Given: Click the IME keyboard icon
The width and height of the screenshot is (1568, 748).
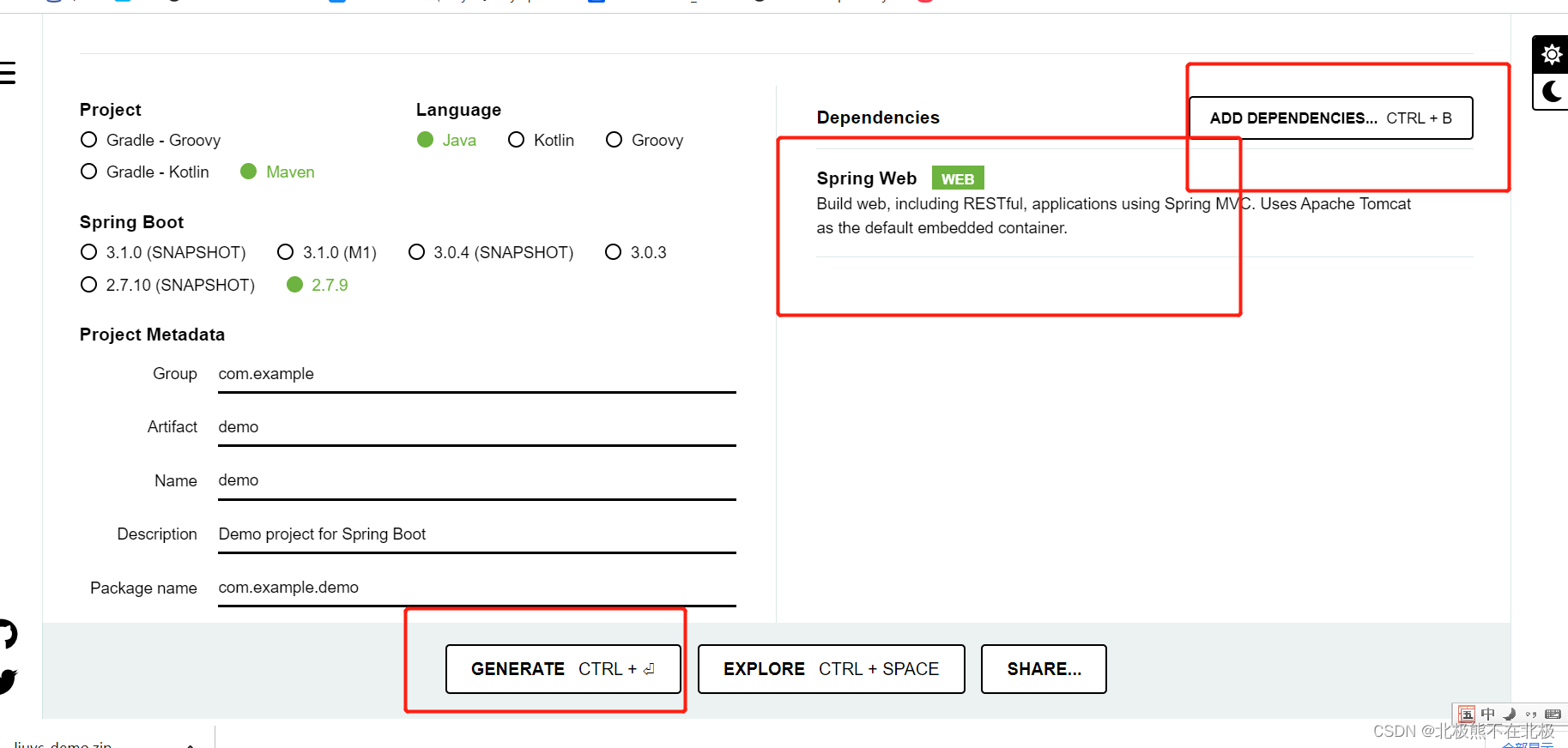Looking at the screenshot, I should 1553,714.
